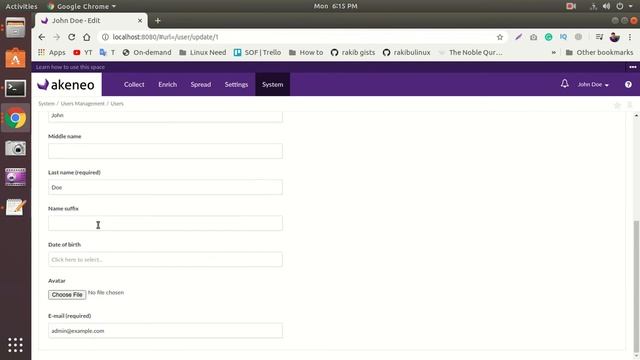Open the Collect menu
Screen dimensions: 640x360
tap(134, 84)
